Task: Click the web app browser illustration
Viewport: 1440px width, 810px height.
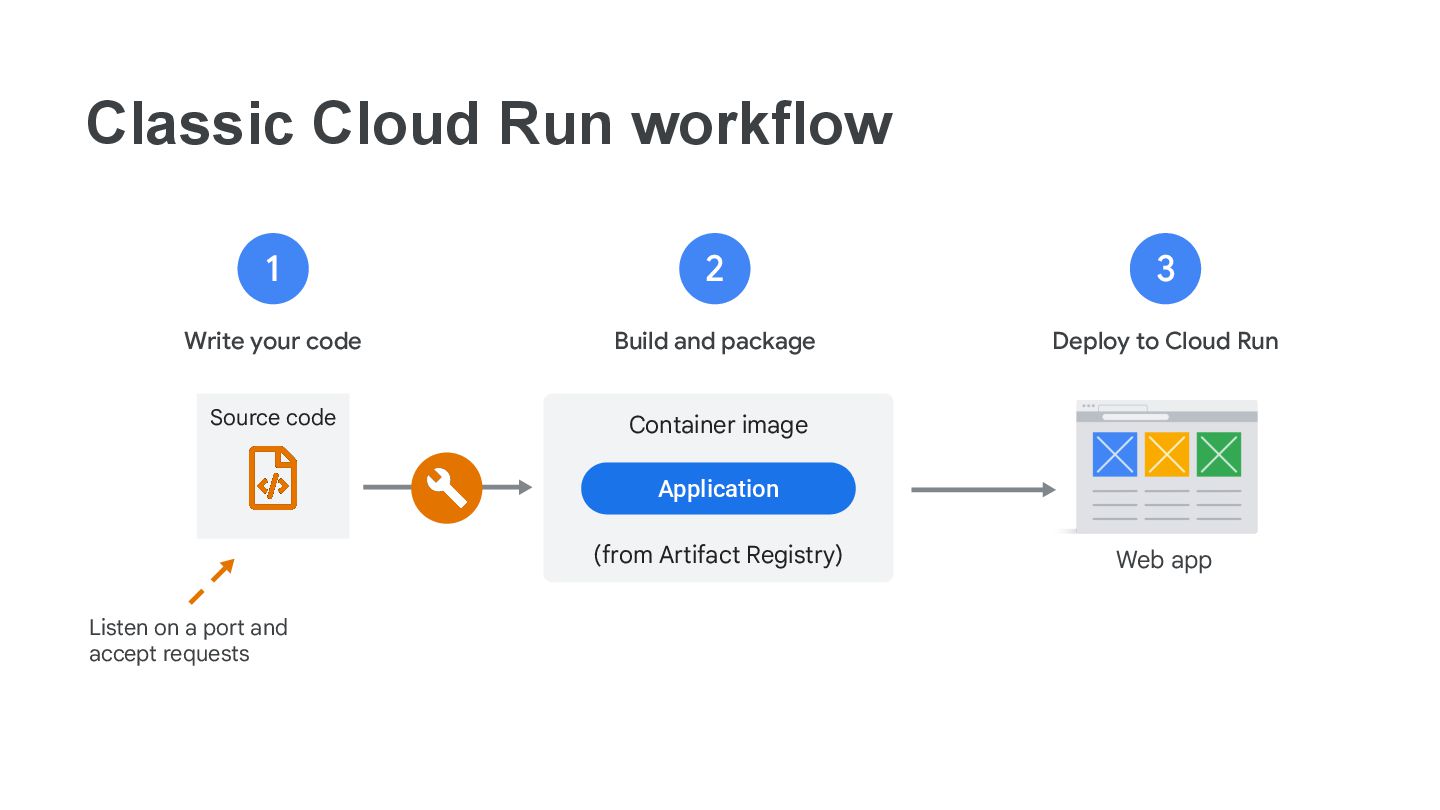Action: [1166, 467]
